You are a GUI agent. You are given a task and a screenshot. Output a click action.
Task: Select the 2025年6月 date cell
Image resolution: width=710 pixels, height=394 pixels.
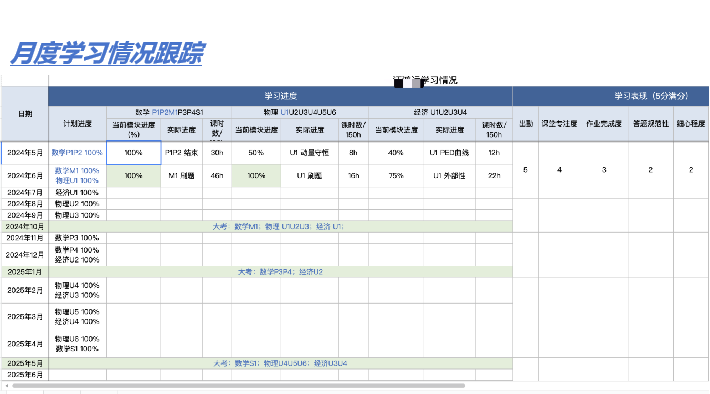(25, 375)
